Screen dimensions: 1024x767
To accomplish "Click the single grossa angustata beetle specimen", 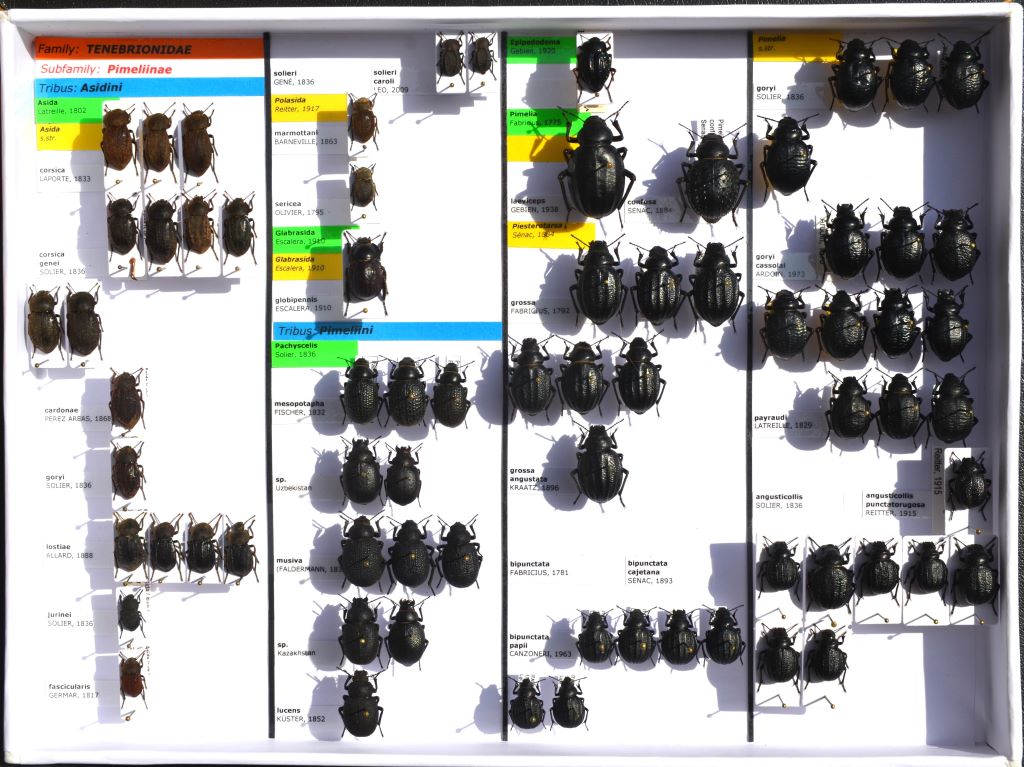I will tap(600, 465).
